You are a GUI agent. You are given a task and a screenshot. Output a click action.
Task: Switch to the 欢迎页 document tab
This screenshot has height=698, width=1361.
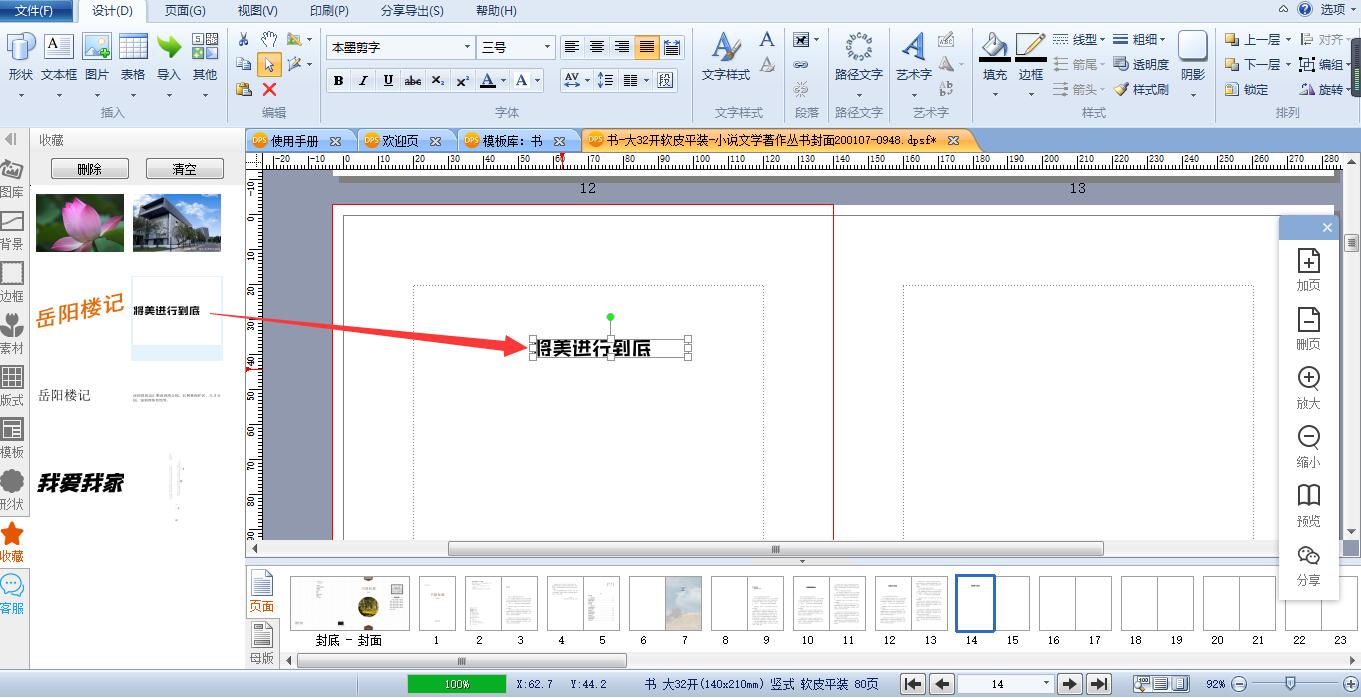pos(400,141)
